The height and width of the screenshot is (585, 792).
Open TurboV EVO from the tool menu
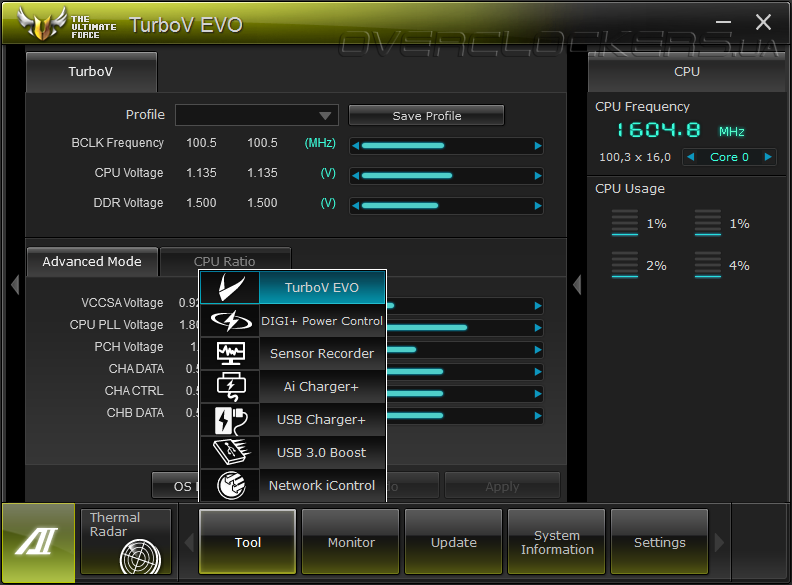click(x=322, y=287)
